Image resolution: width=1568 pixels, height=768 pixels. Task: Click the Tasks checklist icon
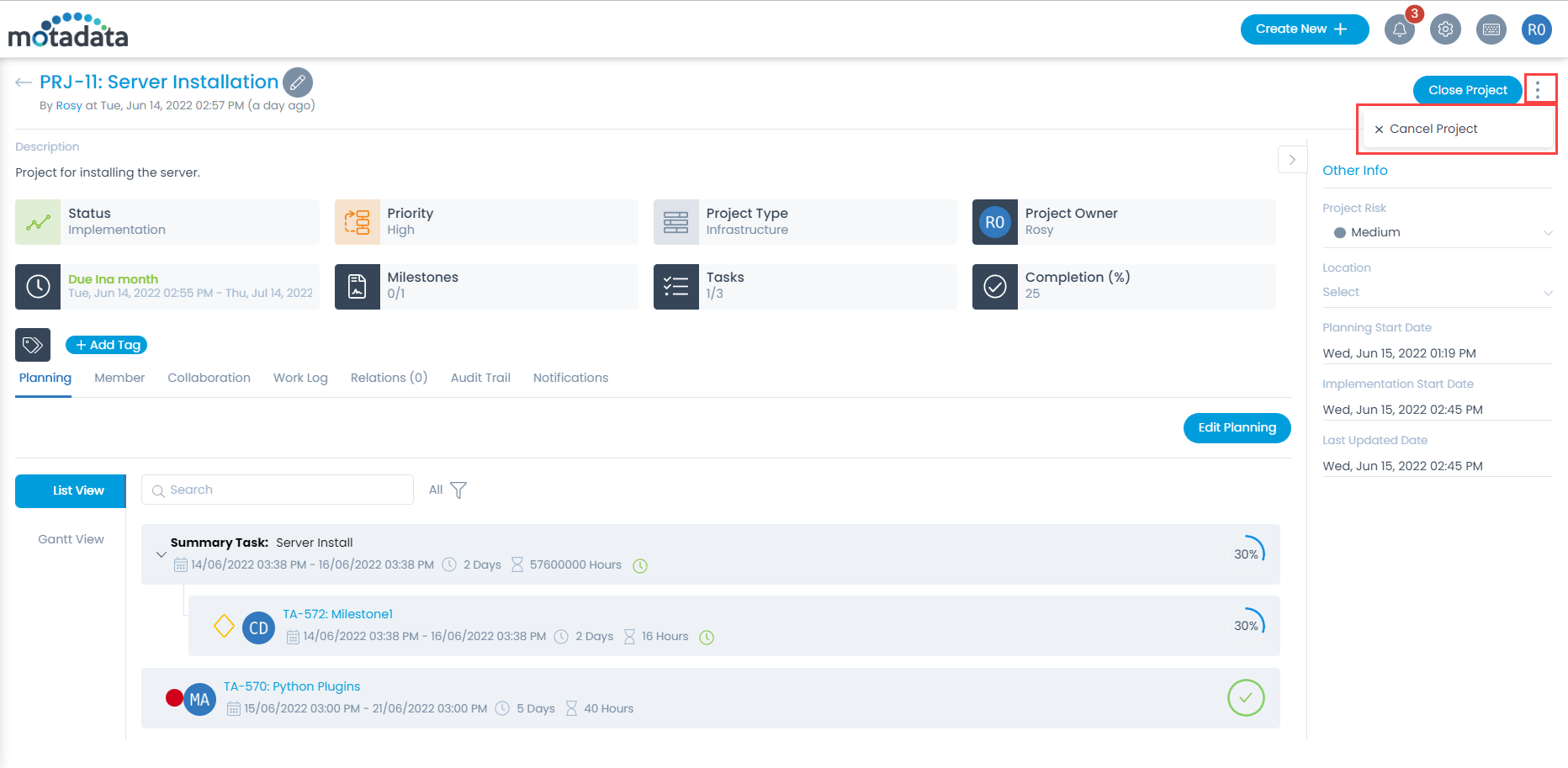tap(676, 286)
